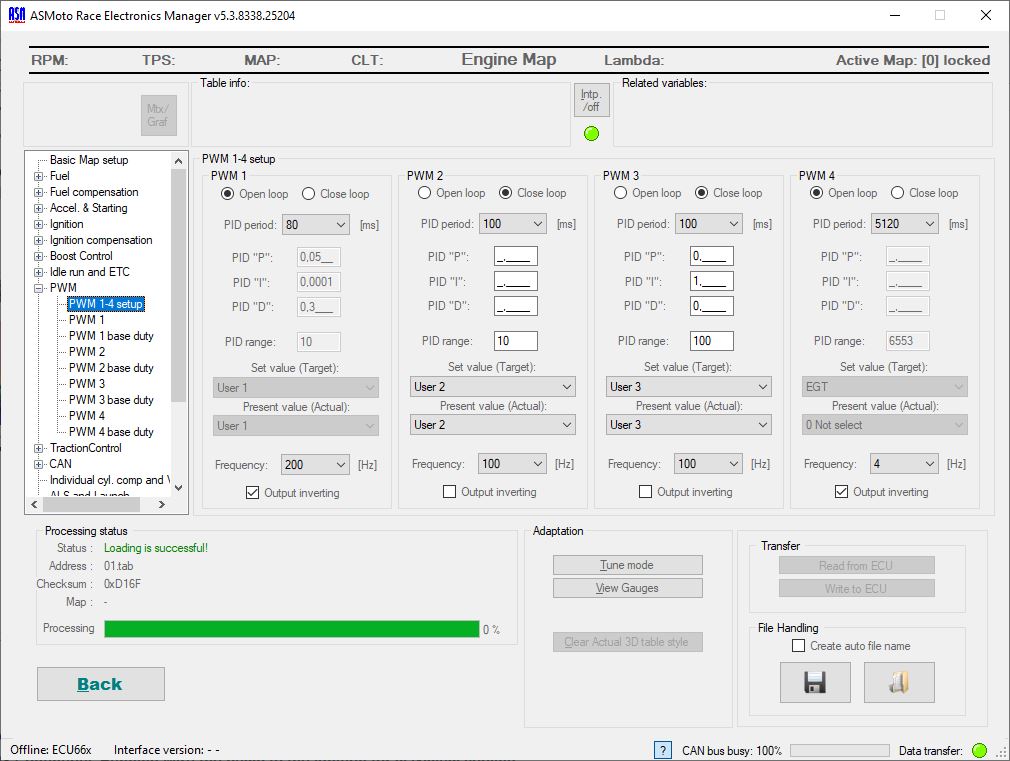This screenshot has height=761, width=1010.
Task: Select Open loop for PWM 2
Action: click(x=425, y=194)
